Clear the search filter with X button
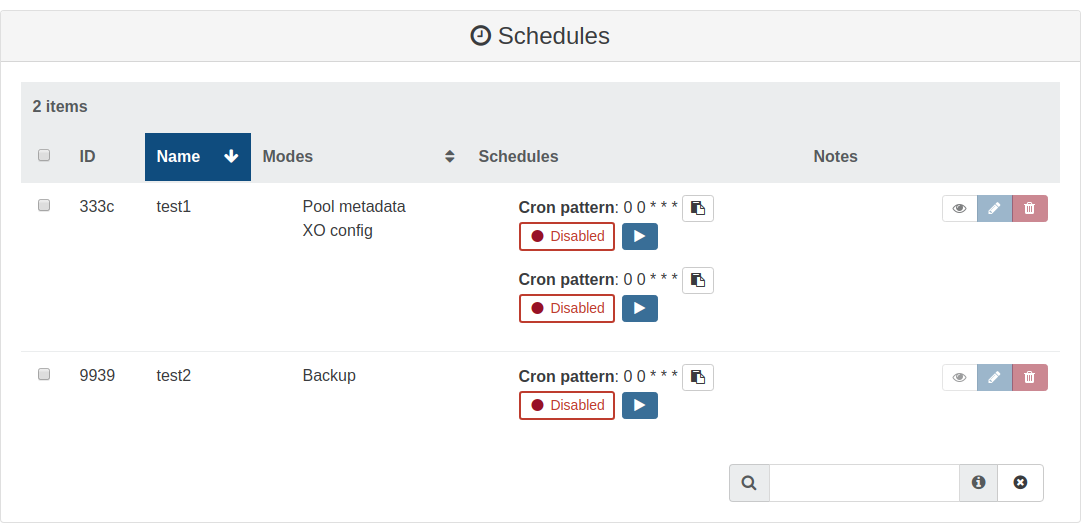The height and width of the screenshot is (532, 1085). [x=1020, y=483]
